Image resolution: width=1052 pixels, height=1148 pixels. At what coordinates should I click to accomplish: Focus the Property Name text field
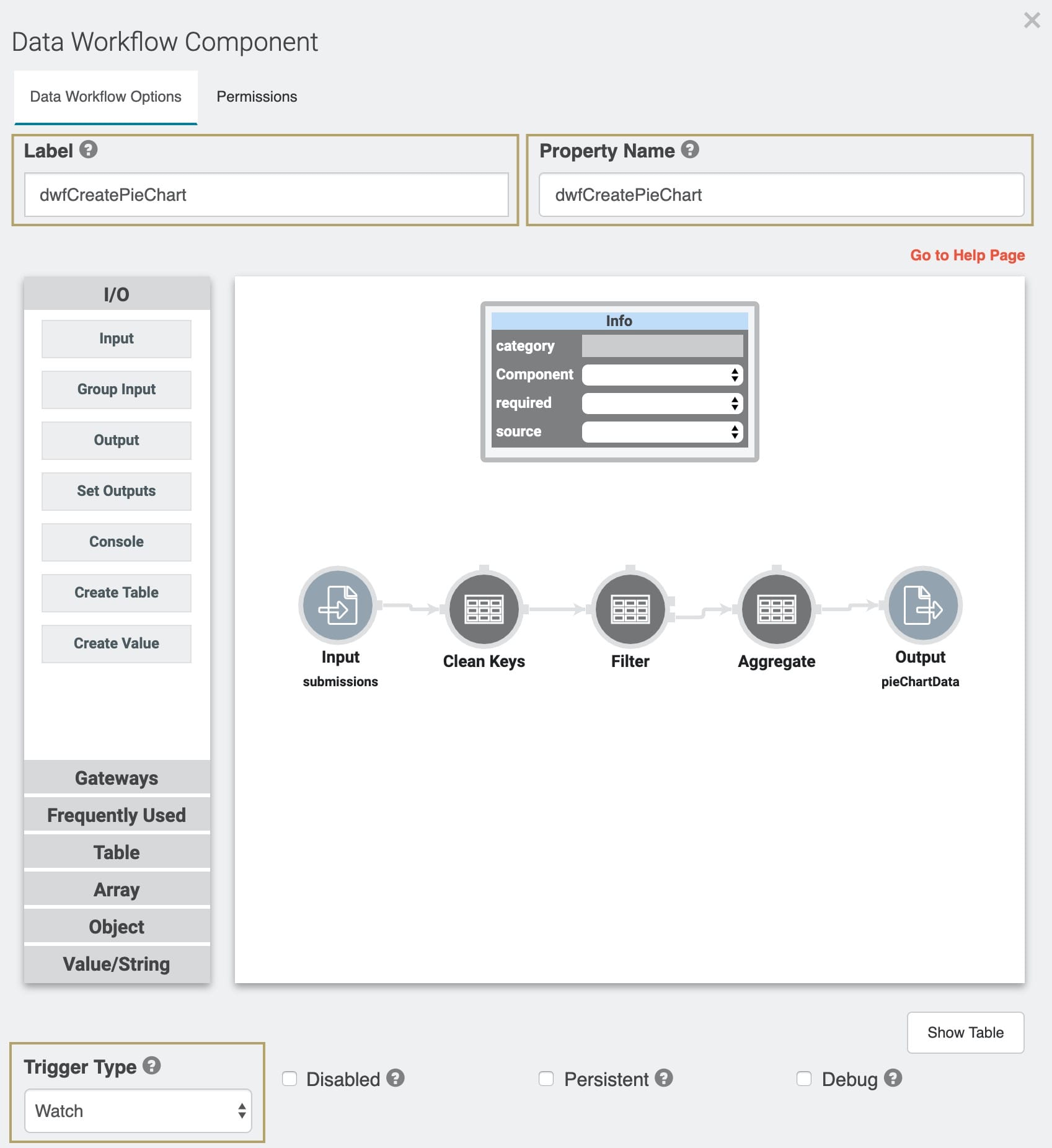781,195
